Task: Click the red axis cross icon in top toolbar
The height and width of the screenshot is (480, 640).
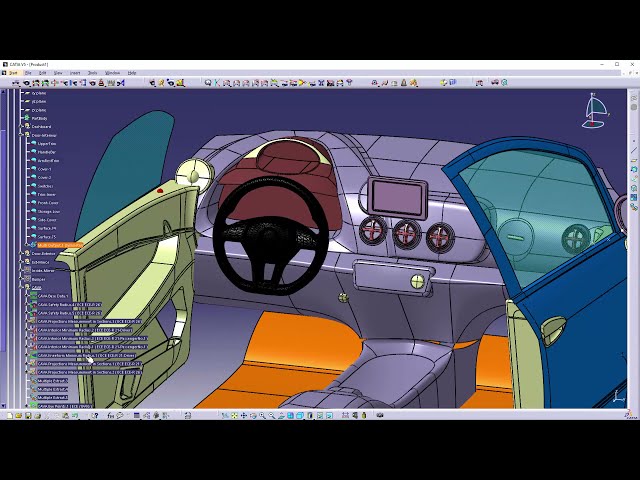Action: 55,83
